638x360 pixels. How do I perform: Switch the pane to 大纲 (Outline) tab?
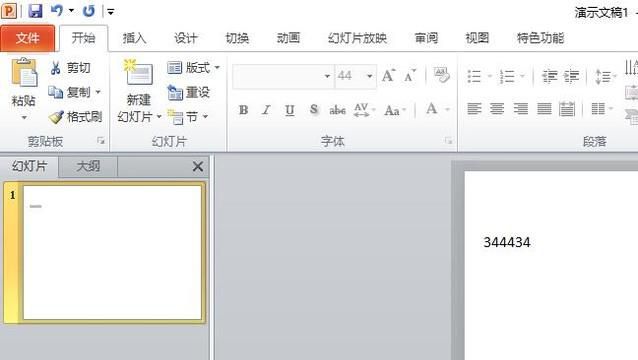(88, 166)
